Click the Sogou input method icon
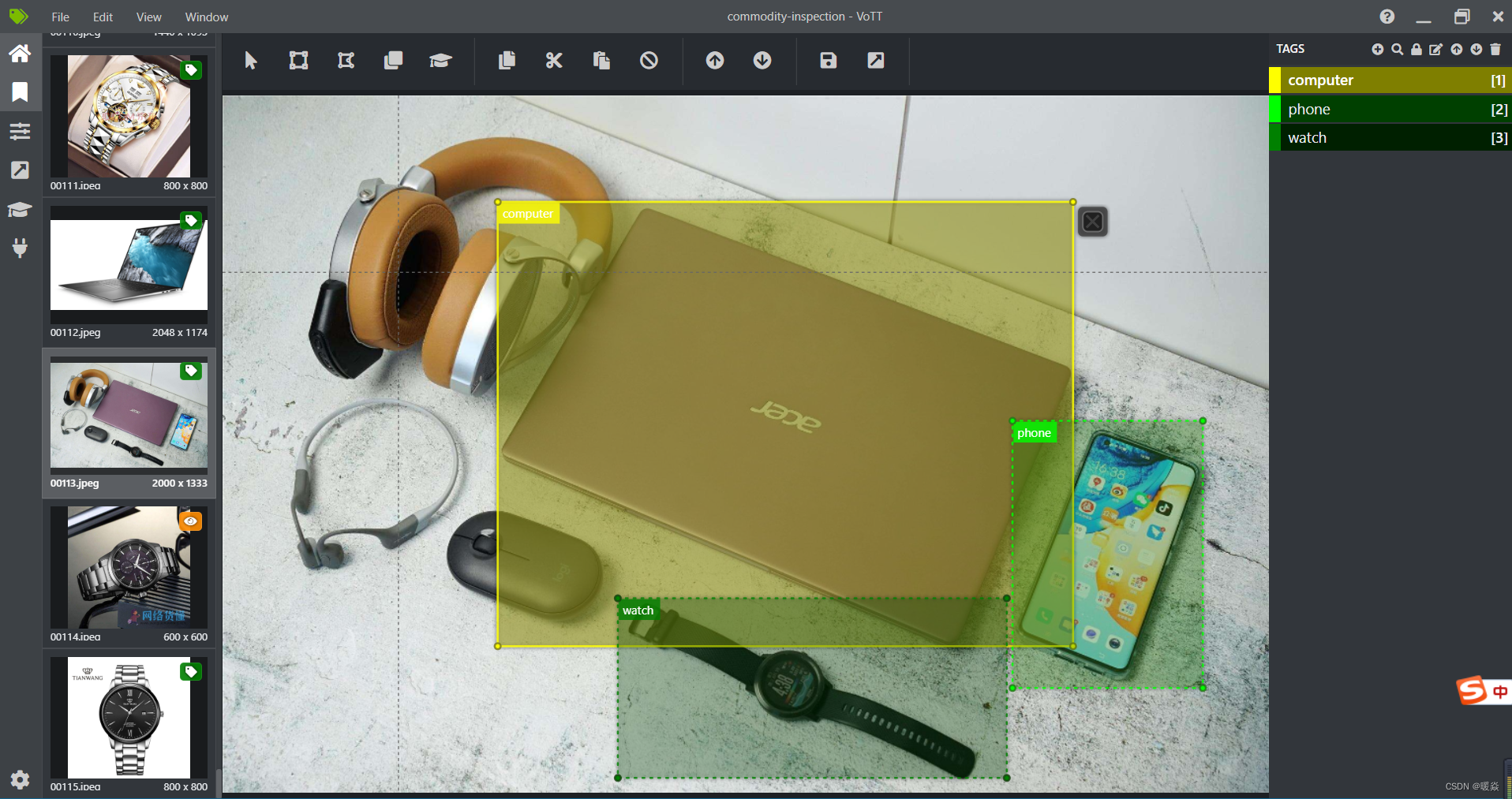Image resolution: width=1512 pixels, height=799 pixels. [1473, 691]
